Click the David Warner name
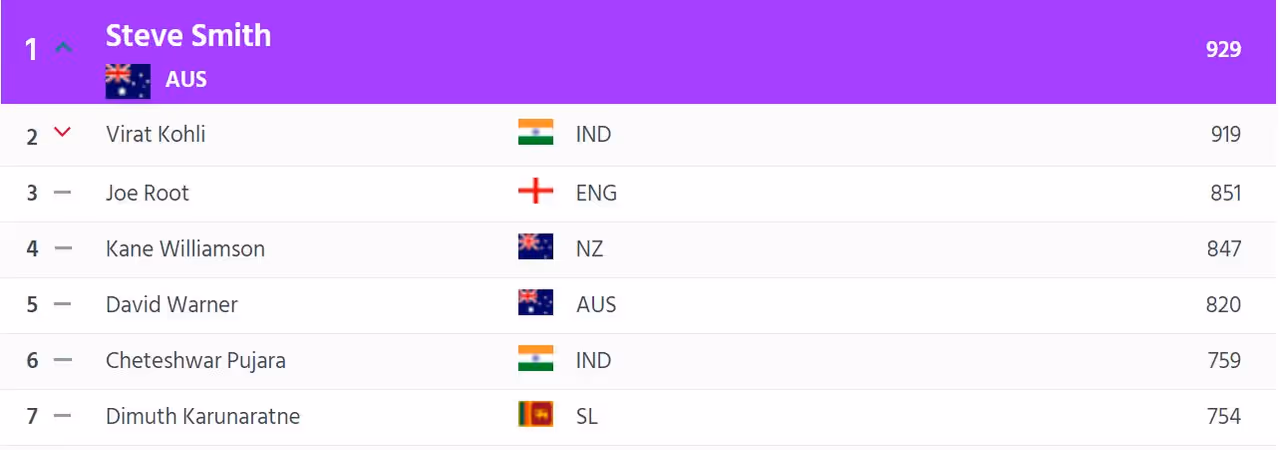 coord(172,305)
